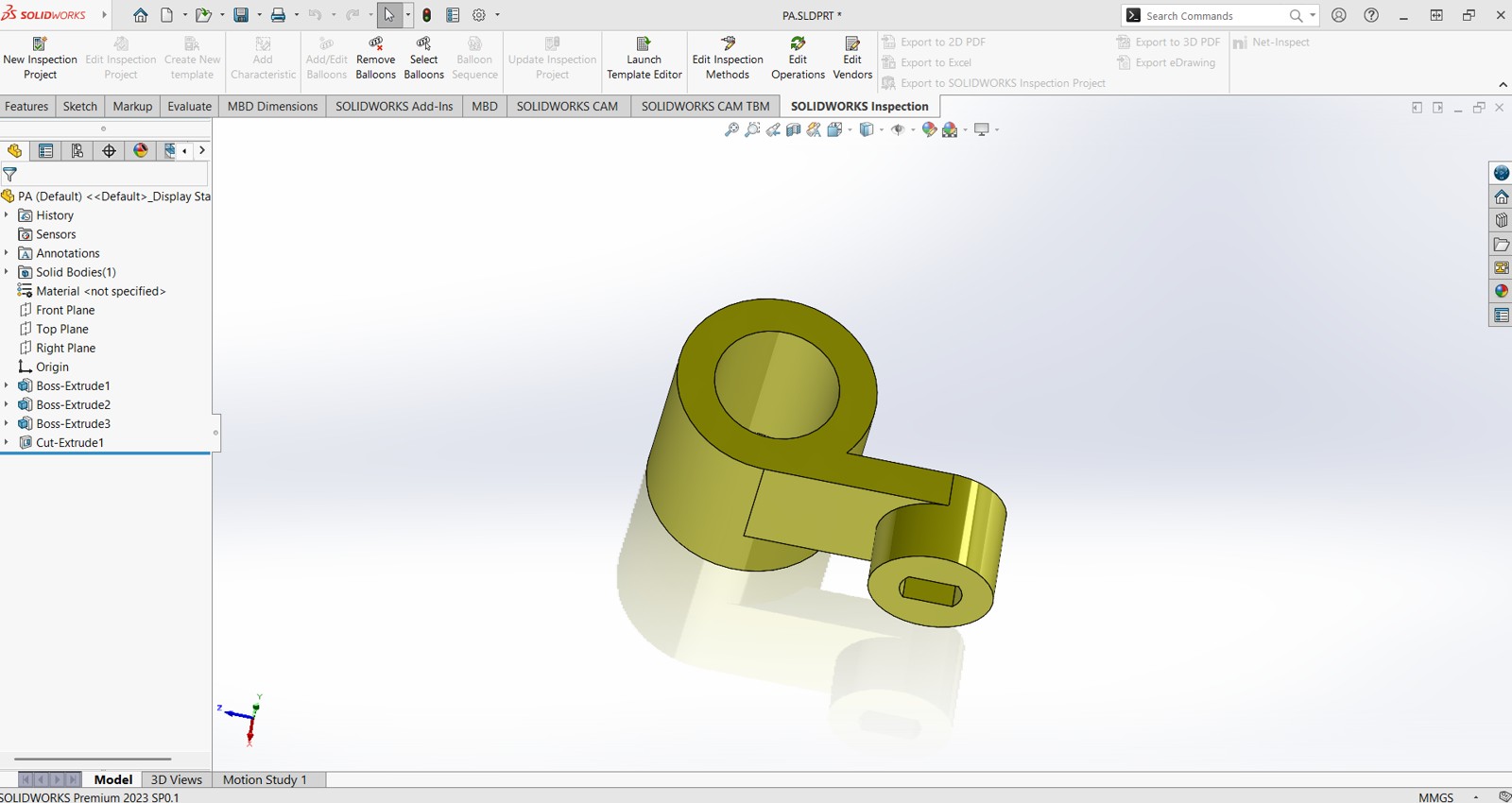The height and width of the screenshot is (803, 1512).
Task: Click New Inspection Project icon
Action: pyautogui.click(x=40, y=43)
